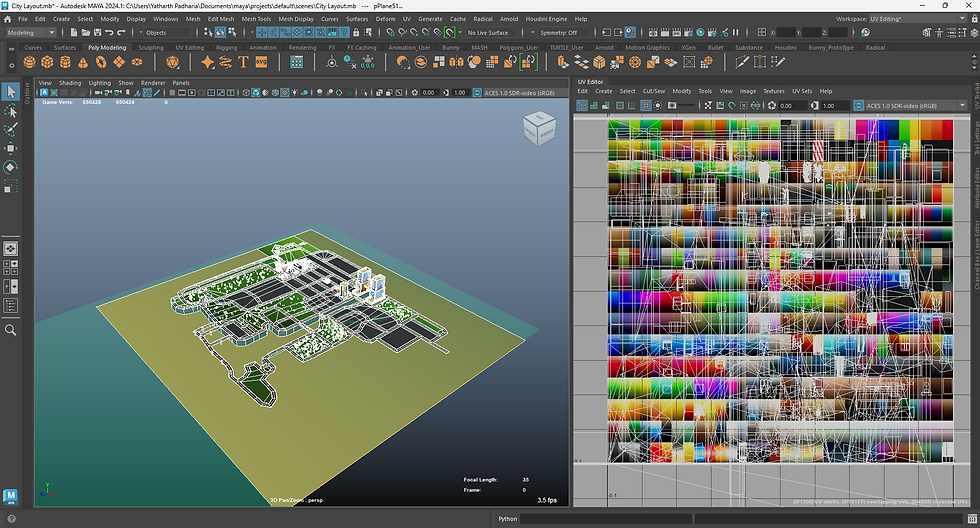
Task: Activate the Select tool arrow
Action: [11, 92]
